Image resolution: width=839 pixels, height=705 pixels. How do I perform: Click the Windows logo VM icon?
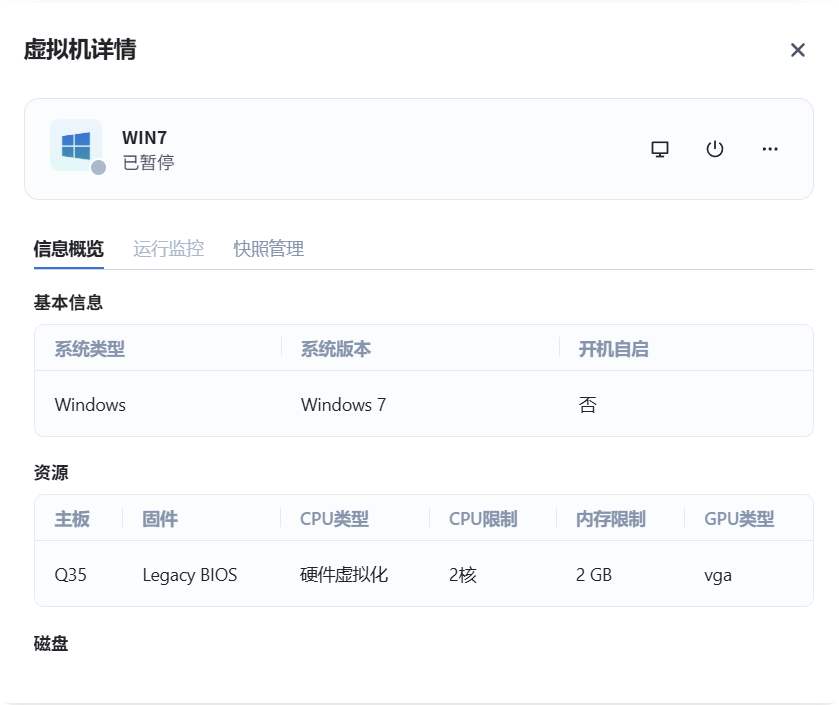tap(76, 146)
